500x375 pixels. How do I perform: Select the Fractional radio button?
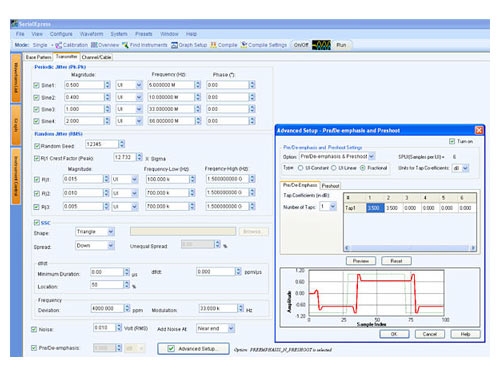(x=363, y=168)
